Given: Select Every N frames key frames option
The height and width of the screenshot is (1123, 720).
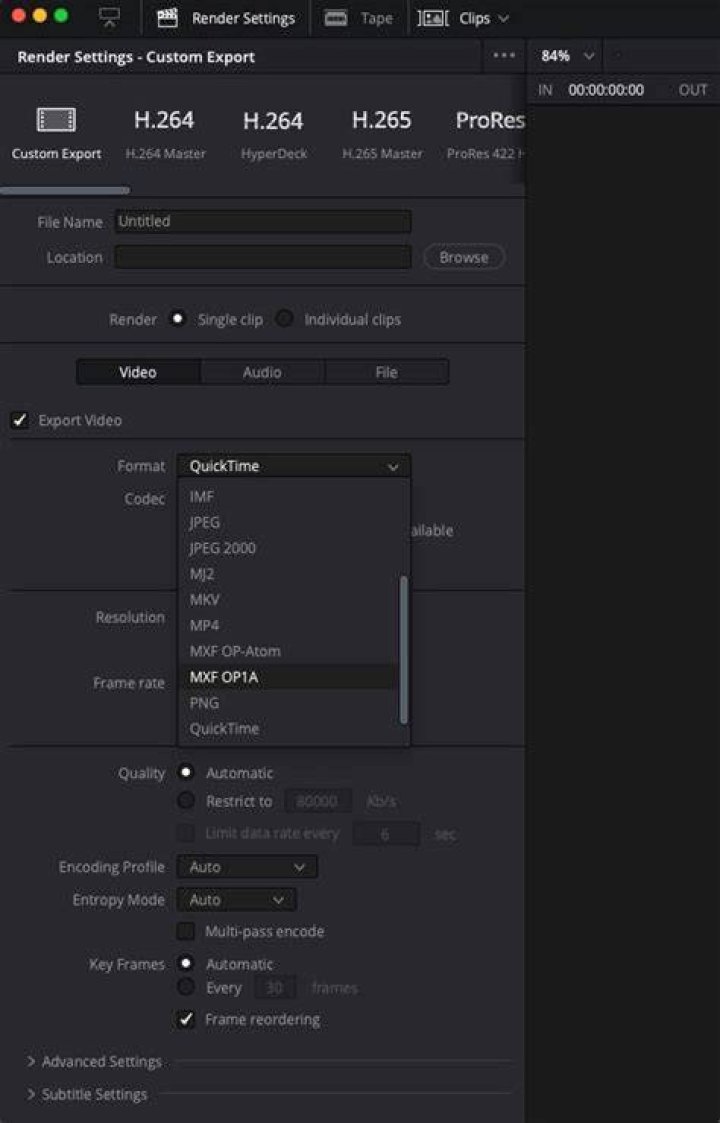Looking at the screenshot, I should pos(186,987).
